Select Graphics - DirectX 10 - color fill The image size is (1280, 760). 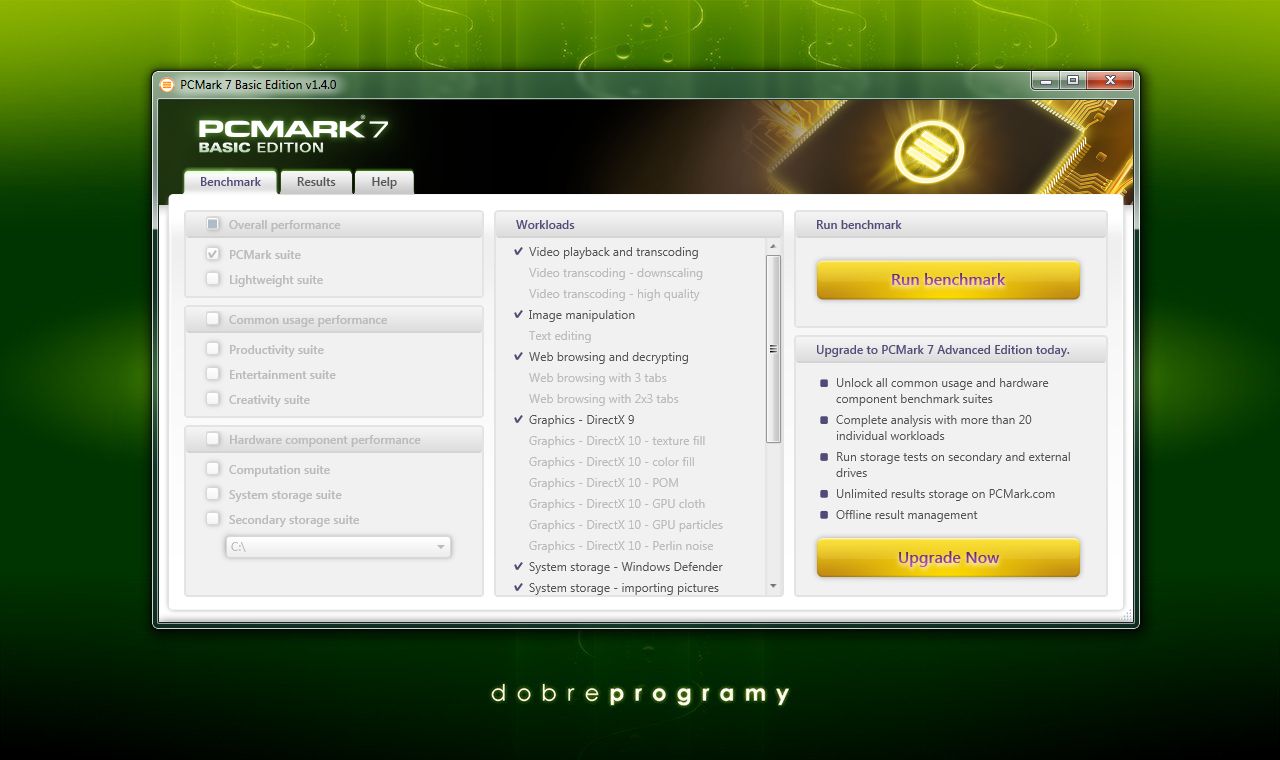point(611,462)
